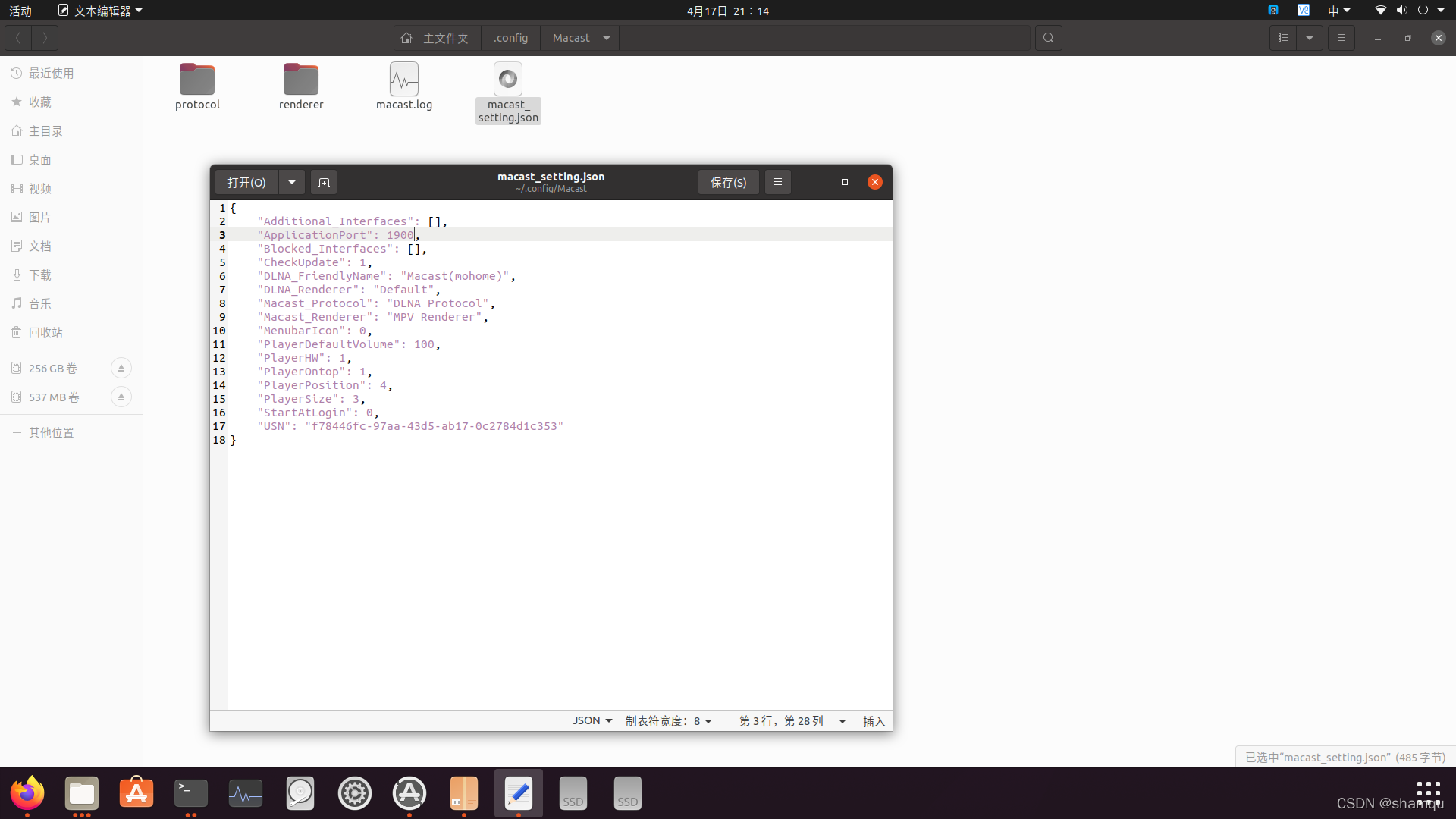Image resolution: width=1456 pixels, height=819 pixels.
Task: Toggle the list view icon in Files
Action: tap(1283, 38)
